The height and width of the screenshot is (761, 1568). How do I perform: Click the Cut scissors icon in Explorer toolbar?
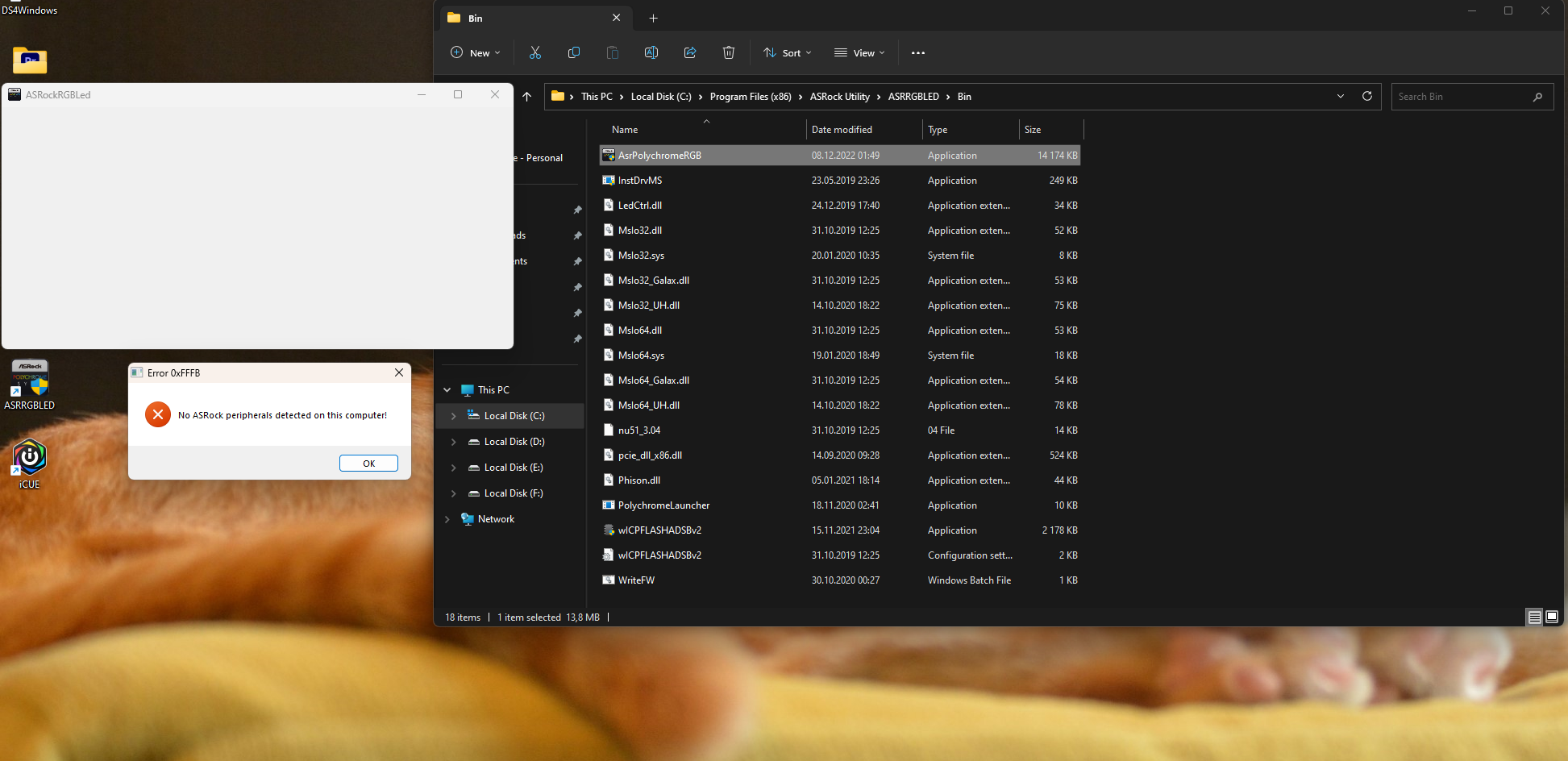pyautogui.click(x=535, y=52)
